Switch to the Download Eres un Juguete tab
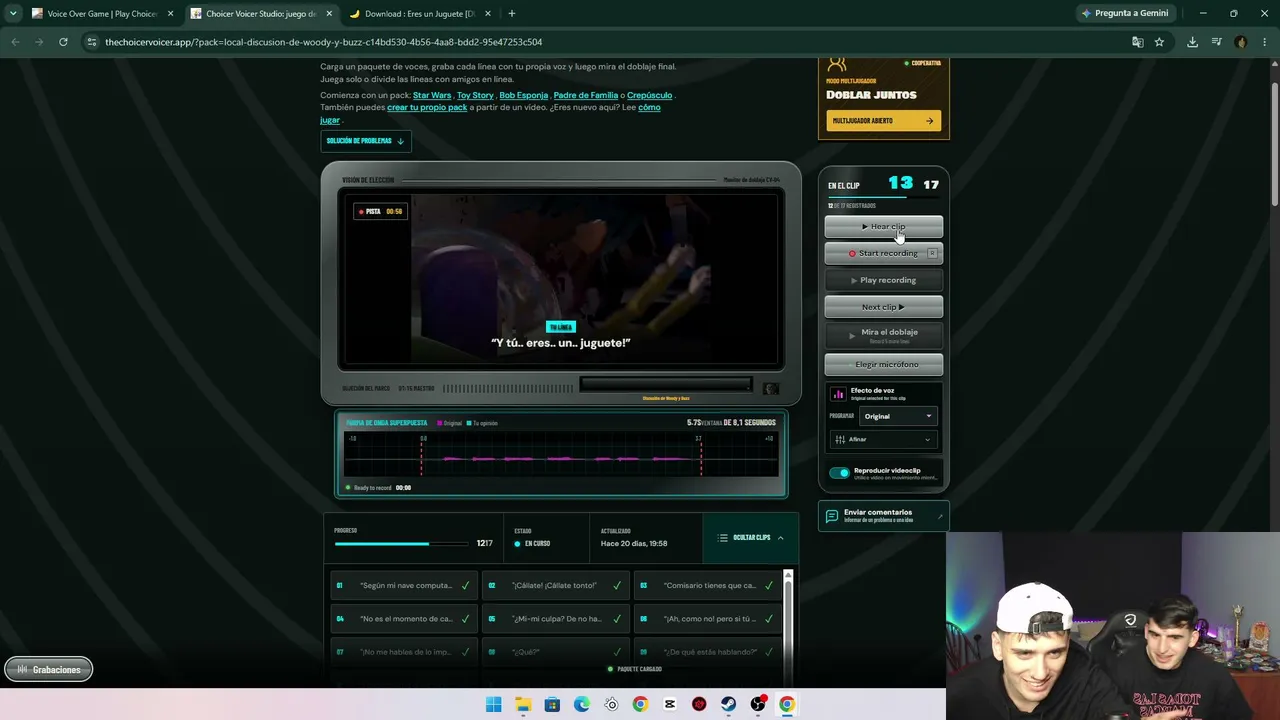 click(418, 14)
